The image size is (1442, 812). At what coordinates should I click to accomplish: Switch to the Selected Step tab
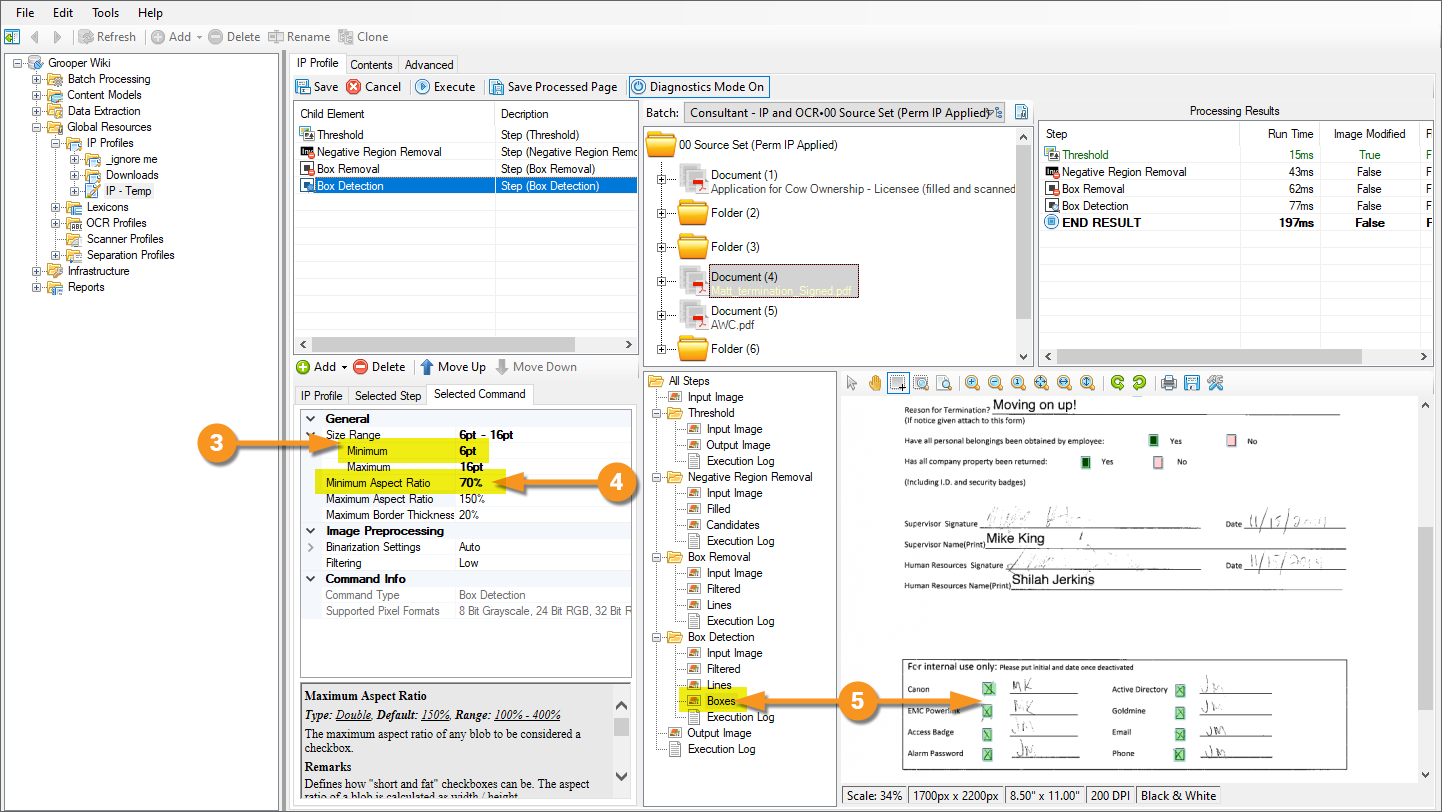tap(388, 396)
